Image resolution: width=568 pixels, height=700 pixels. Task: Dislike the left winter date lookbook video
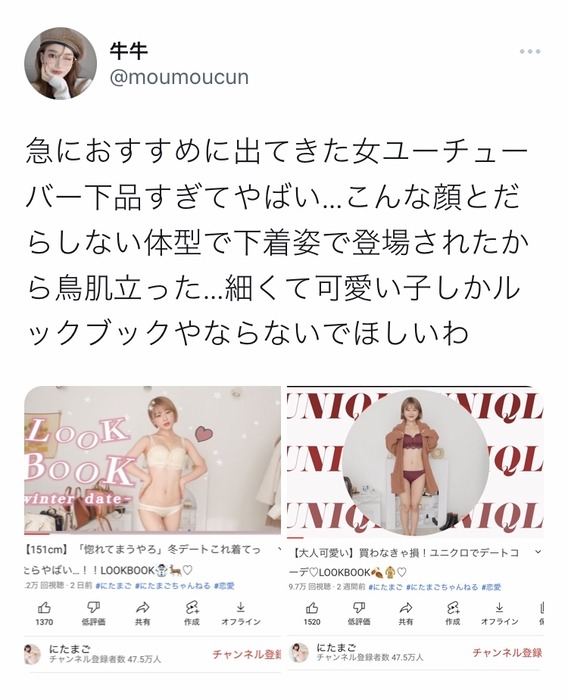[93, 613]
